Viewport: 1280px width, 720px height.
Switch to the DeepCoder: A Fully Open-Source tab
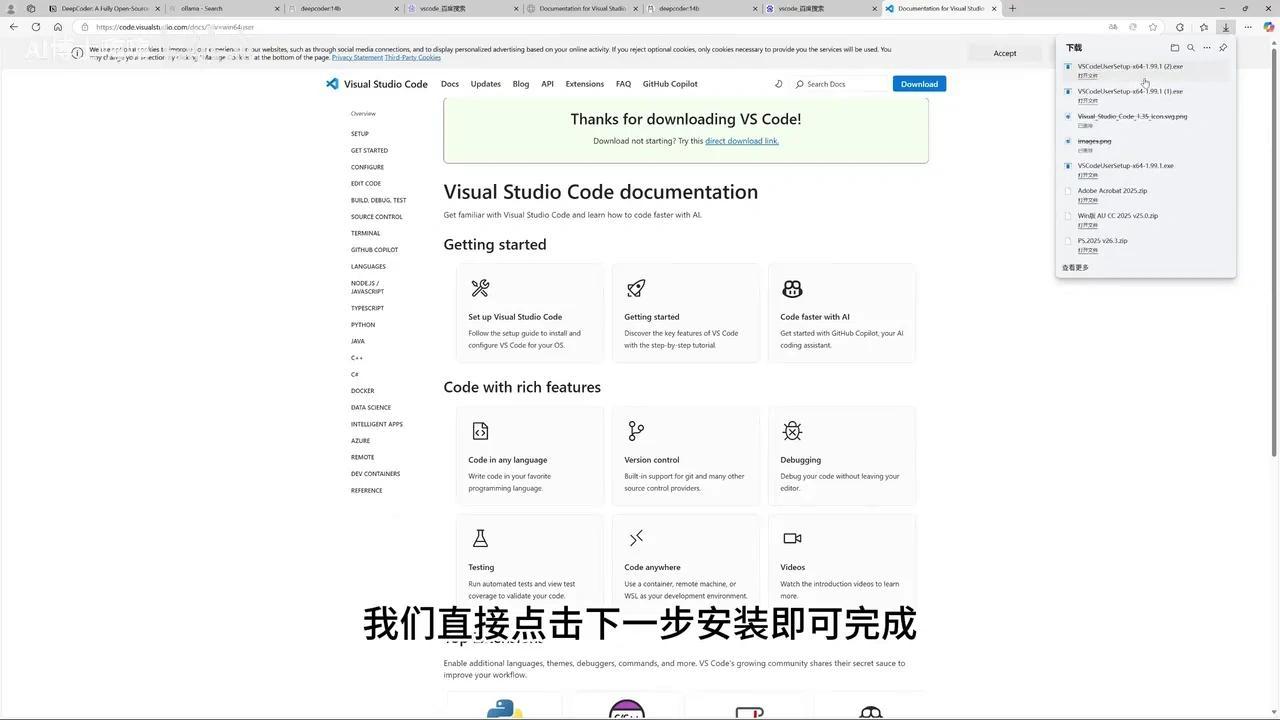105,8
